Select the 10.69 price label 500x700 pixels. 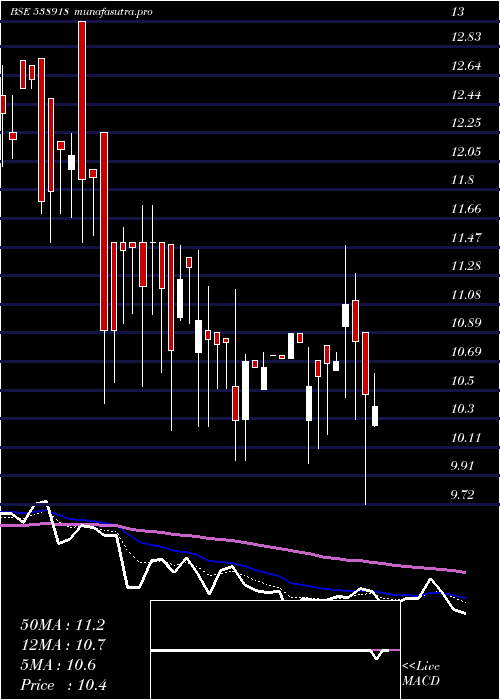tap(466, 352)
